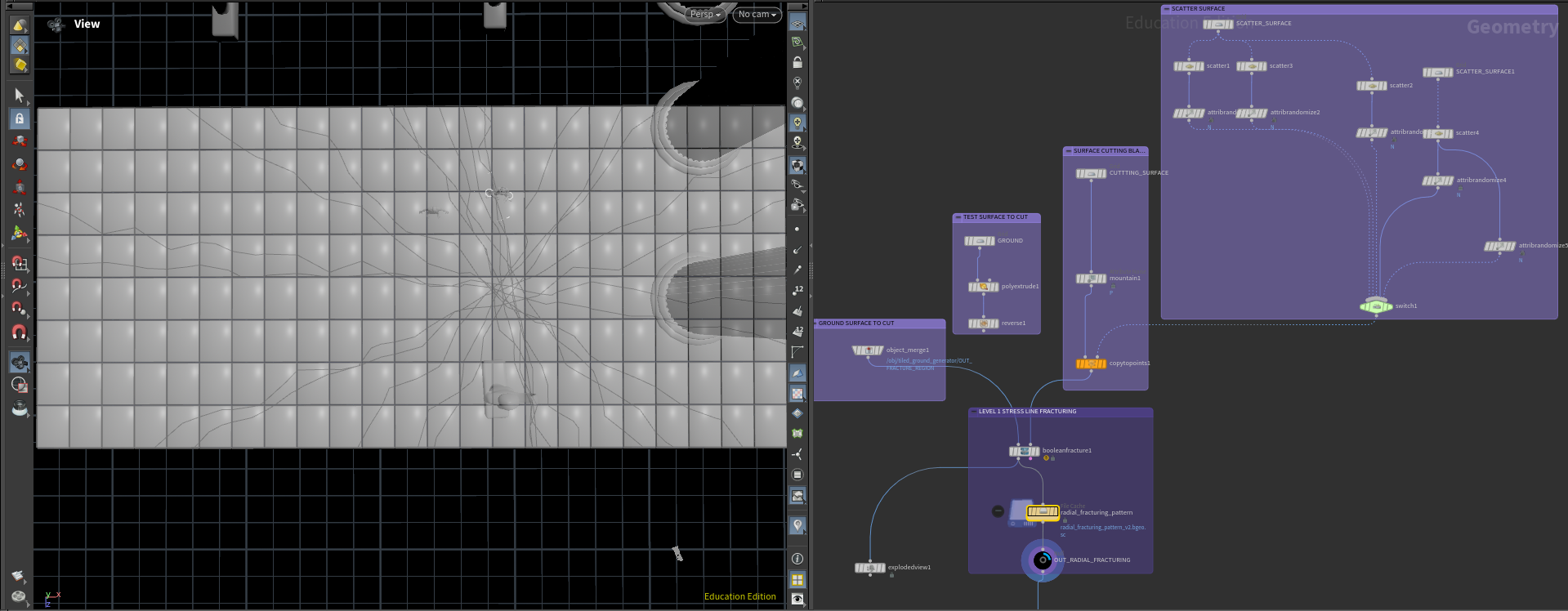Click the yellow four-pane layout icon
This screenshot has width=1568, height=611.
click(x=797, y=580)
